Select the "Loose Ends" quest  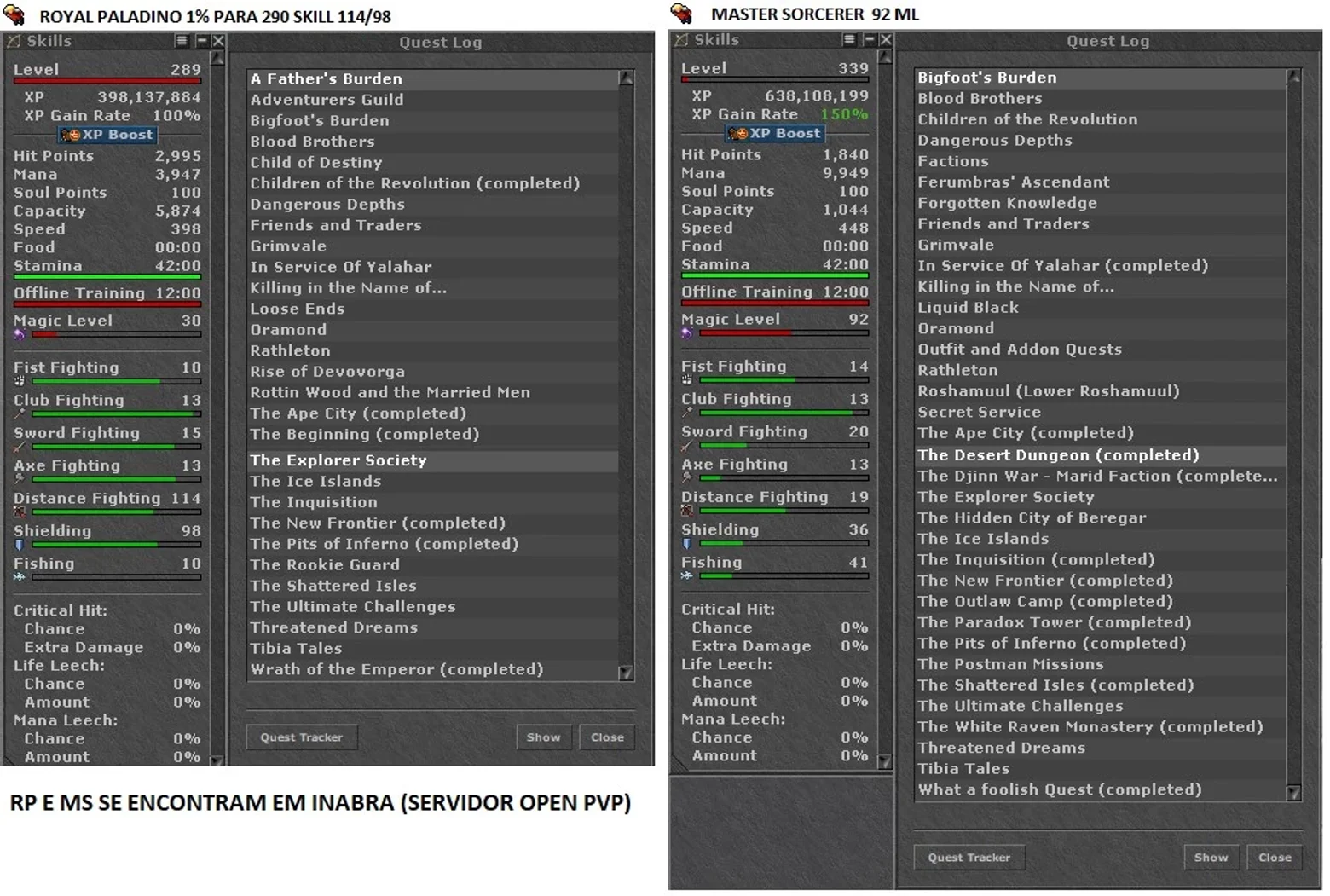point(433,309)
